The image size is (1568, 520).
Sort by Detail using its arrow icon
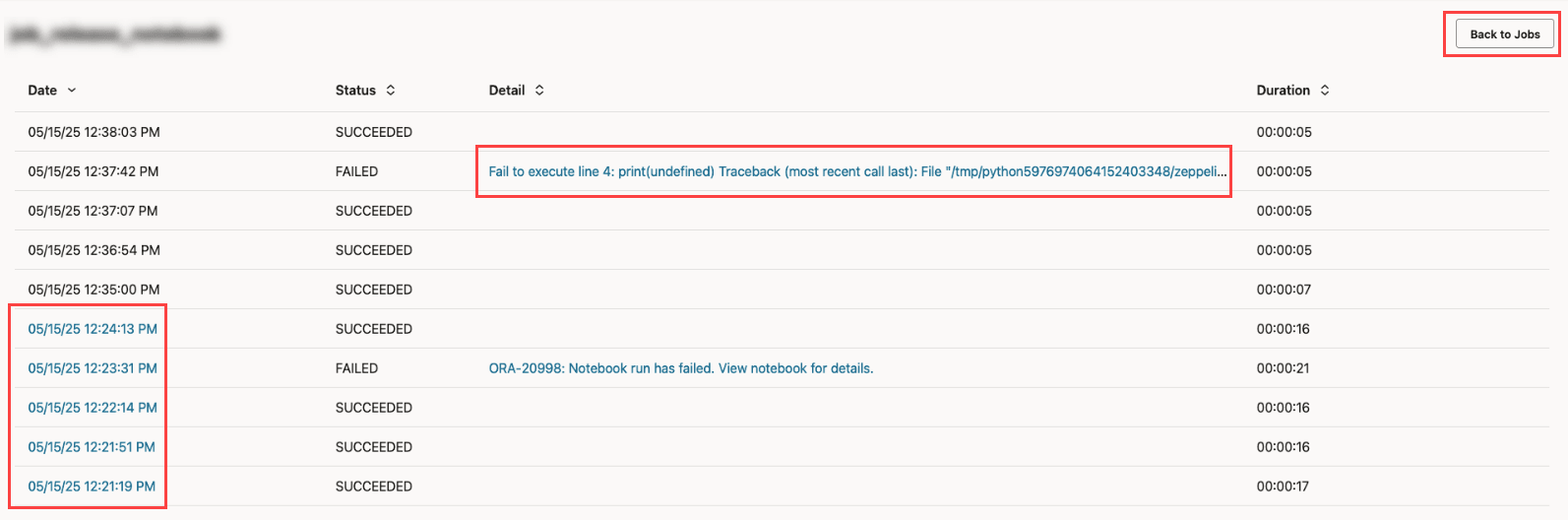(x=539, y=91)
